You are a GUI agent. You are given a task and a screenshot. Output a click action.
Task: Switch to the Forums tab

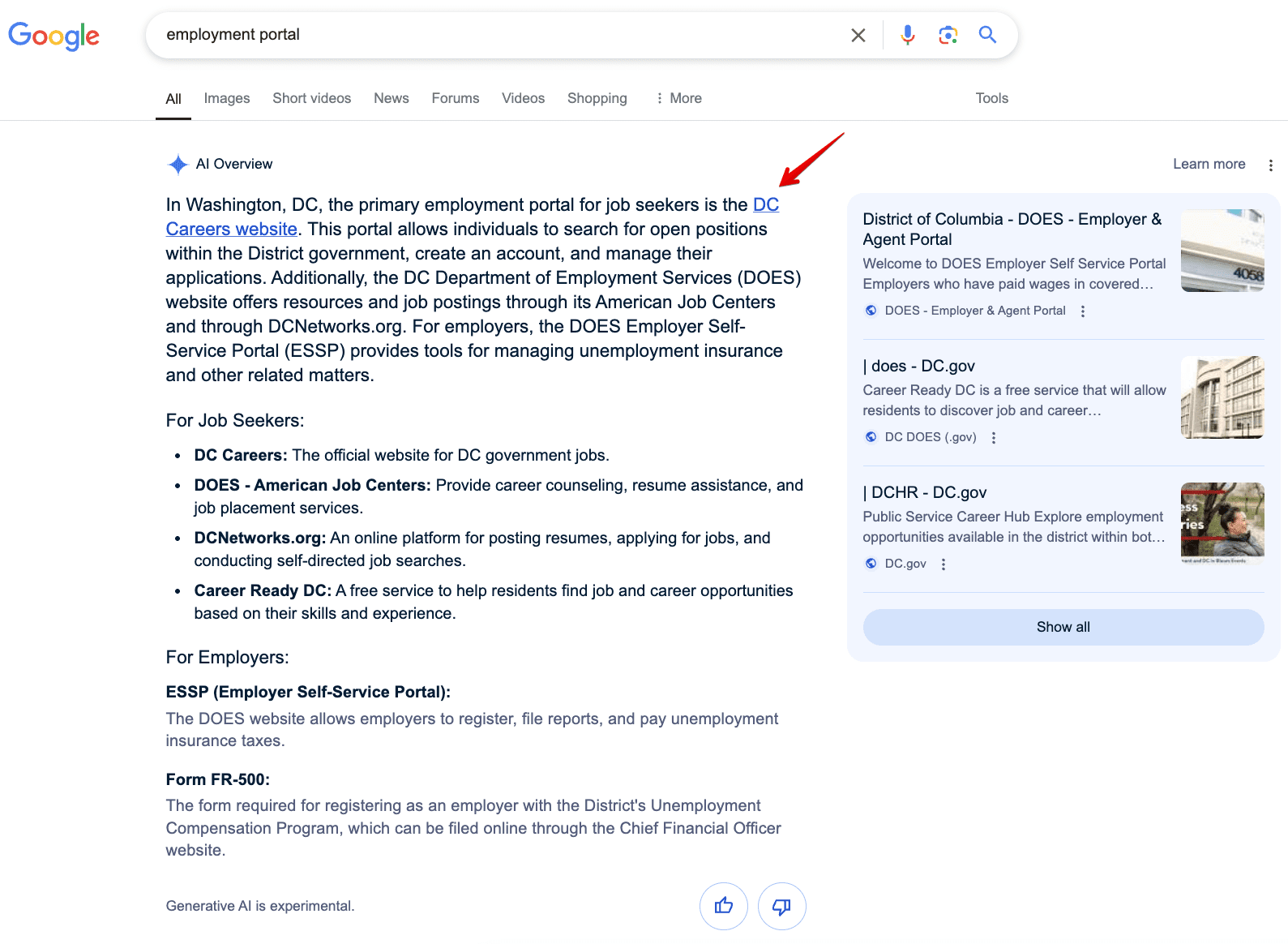point(455,98)
